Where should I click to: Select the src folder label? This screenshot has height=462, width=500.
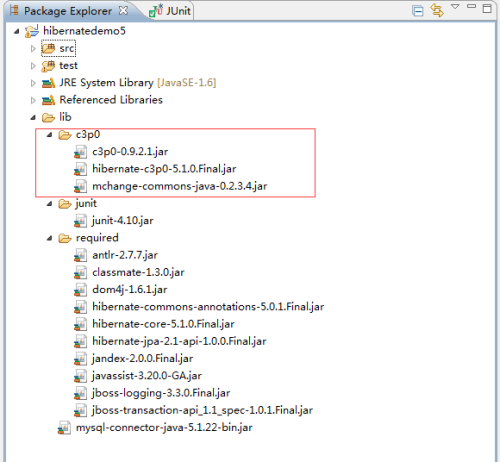click(67, 49)
